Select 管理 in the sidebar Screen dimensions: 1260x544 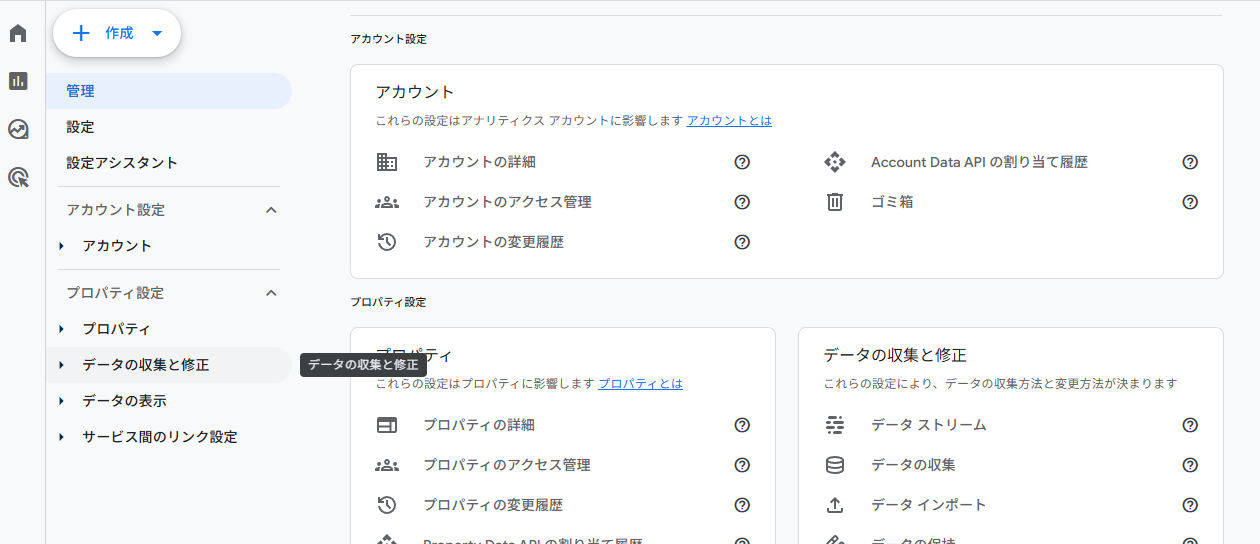(81, 91)
